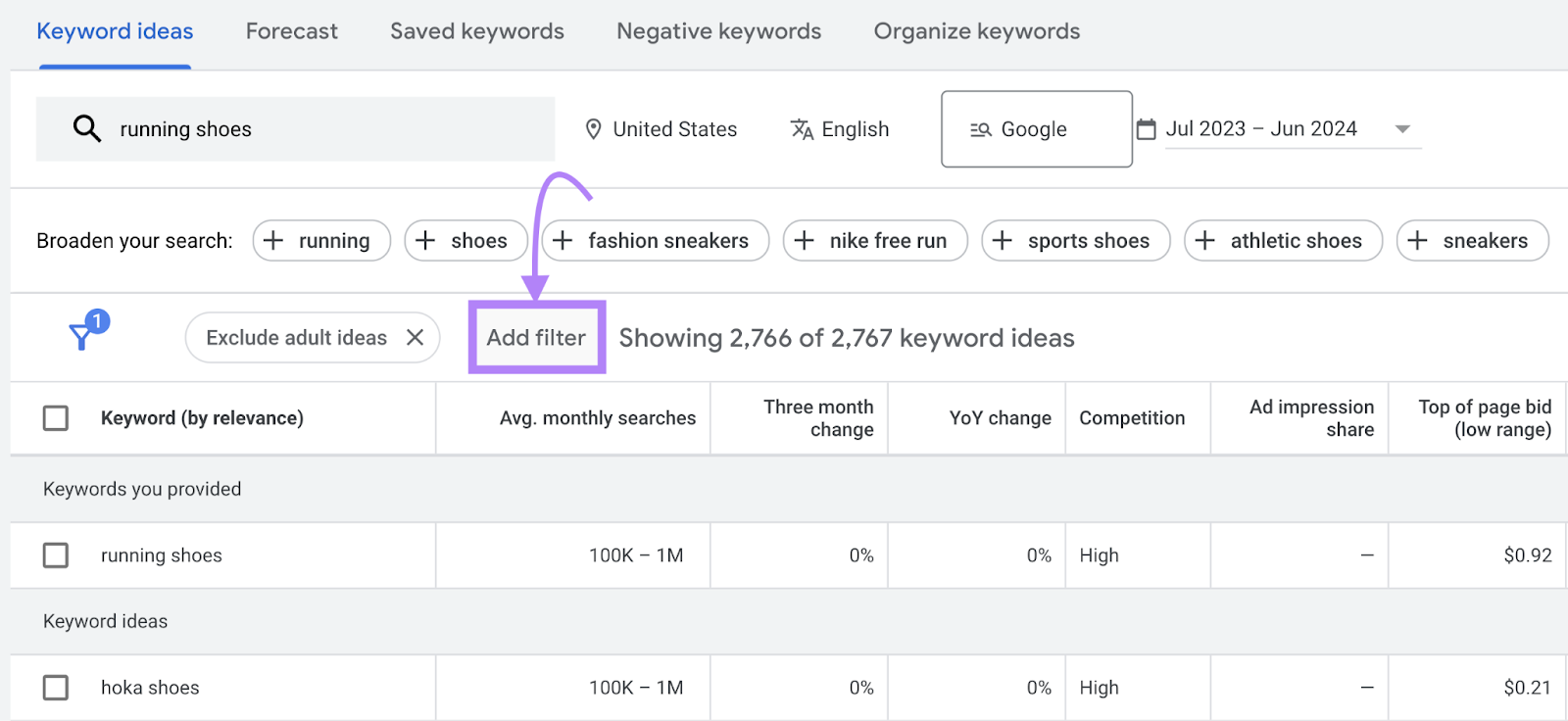This screenshot has width=1568, height=721.
Task: Open the Saved keywords tab
Action: [x=477, y=31]
